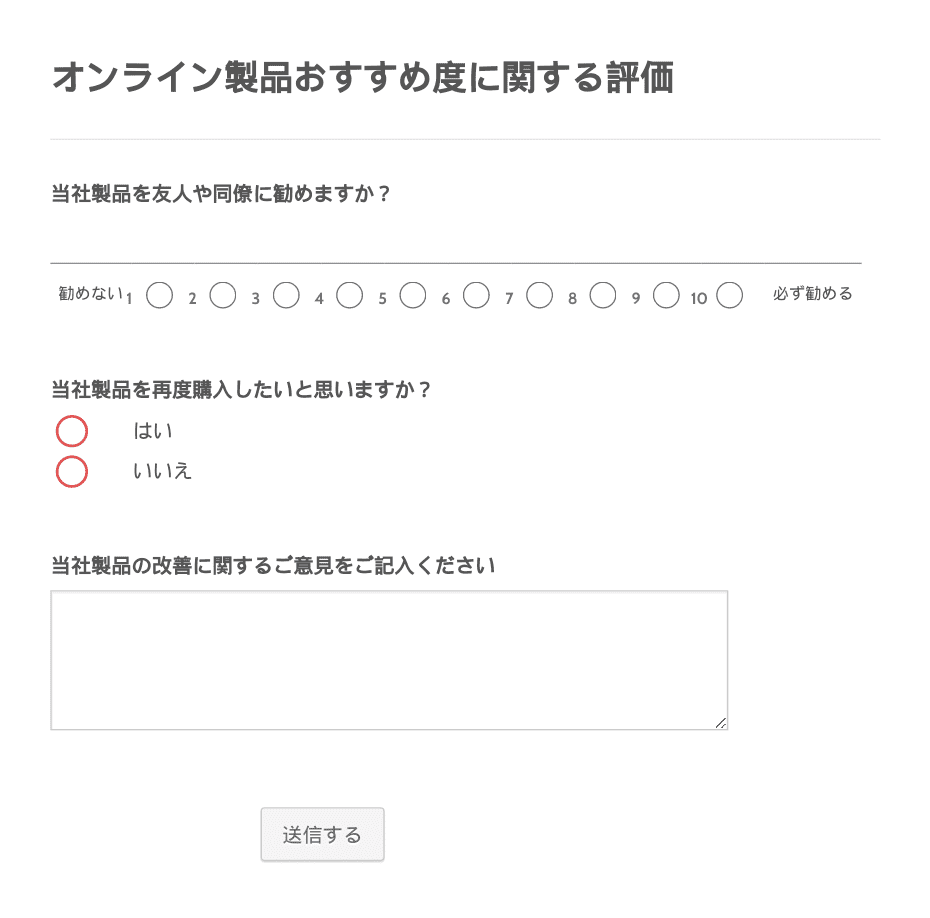Select rating 6 radio button

476,295
